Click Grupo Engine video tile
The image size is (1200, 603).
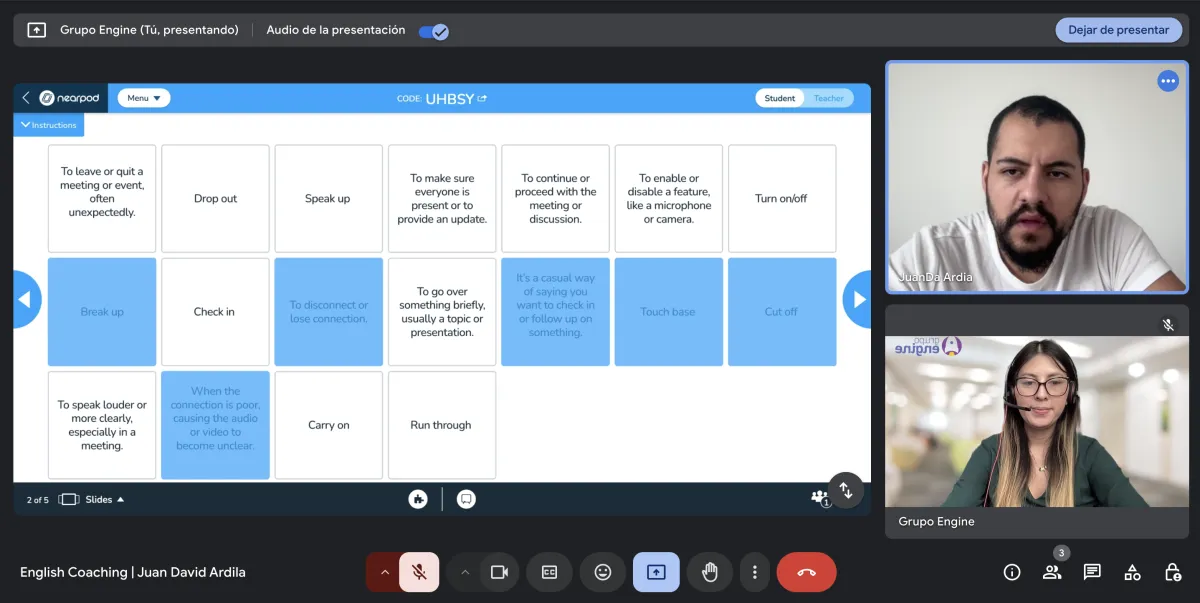pyautogui.click(x=1037, y=421)
